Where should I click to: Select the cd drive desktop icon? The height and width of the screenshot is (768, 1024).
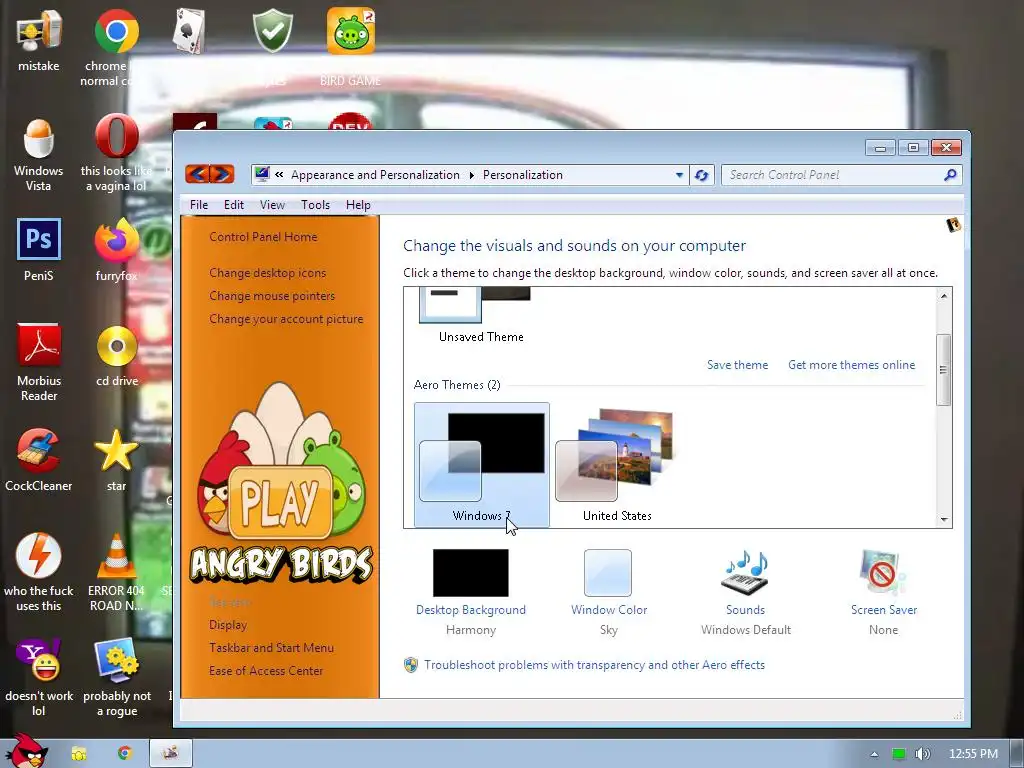click(117, 346)
